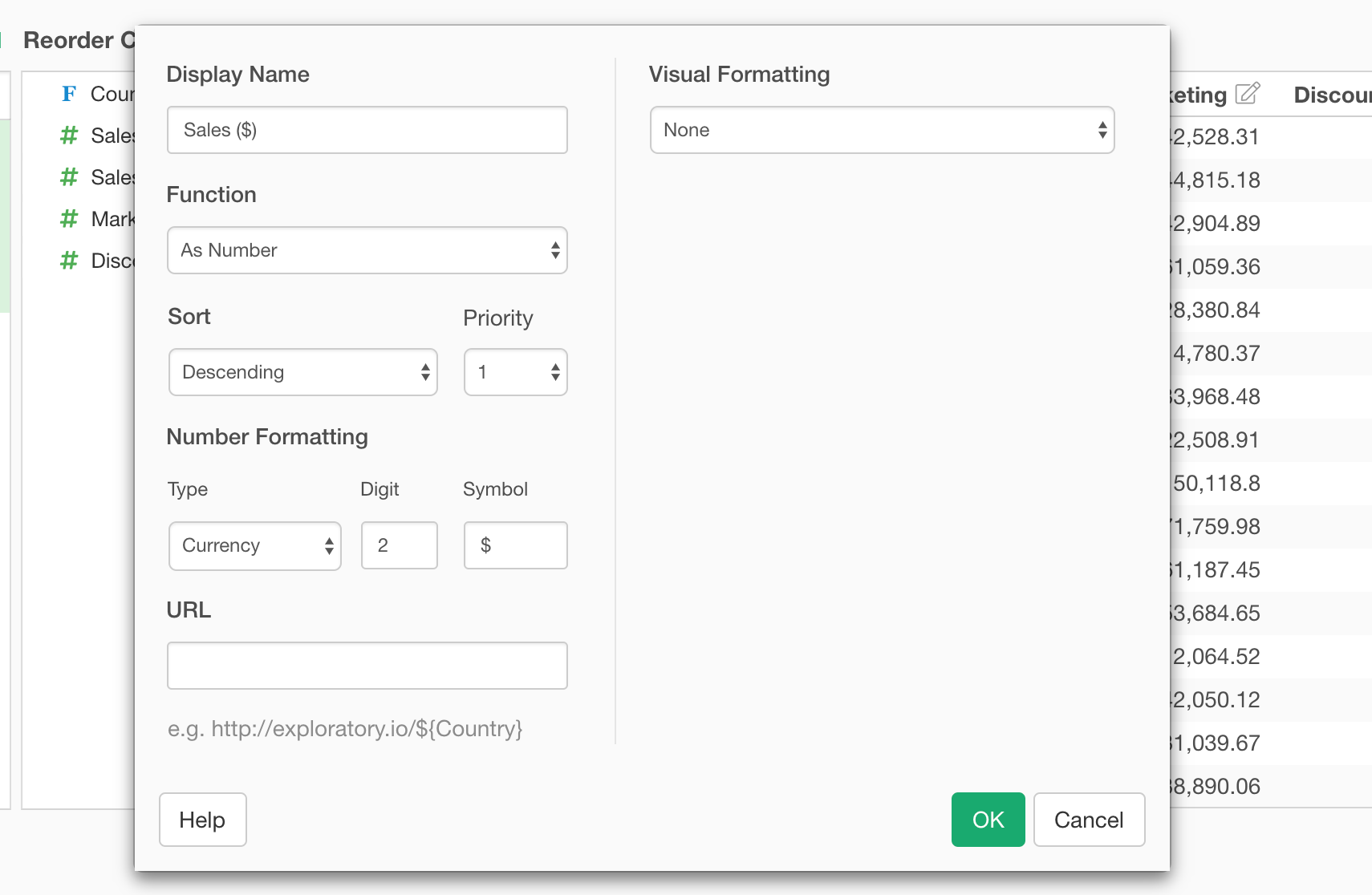Open the Function dropdown showing As Number
Screen dimensions: 1372x895
click(367, 250)
